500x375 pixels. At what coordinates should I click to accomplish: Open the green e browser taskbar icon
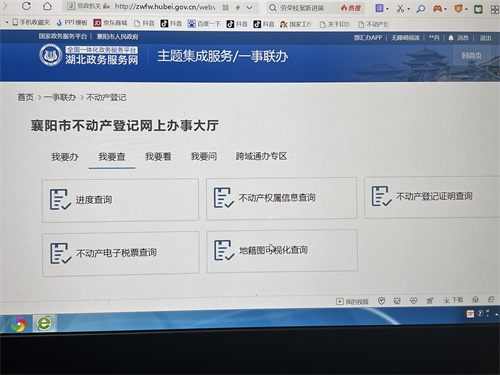[44, 323]
